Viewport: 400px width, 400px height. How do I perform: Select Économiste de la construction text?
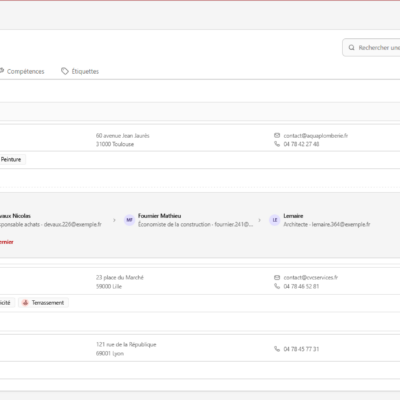click(x=174, y=225)
